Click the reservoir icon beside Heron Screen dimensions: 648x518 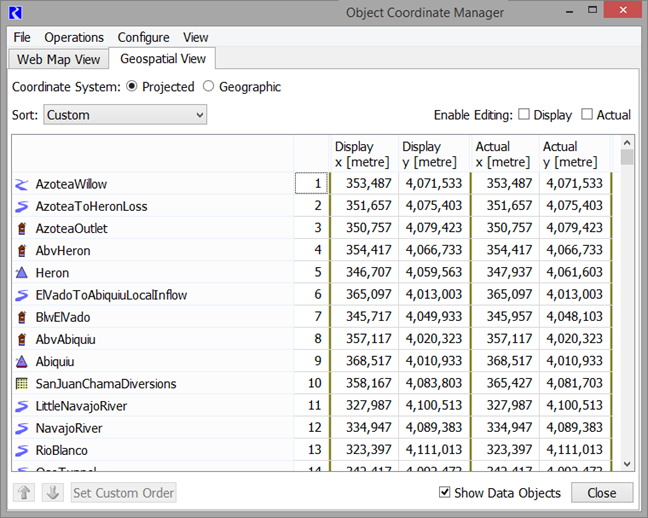pyautogui.click(x=22, y=273)
